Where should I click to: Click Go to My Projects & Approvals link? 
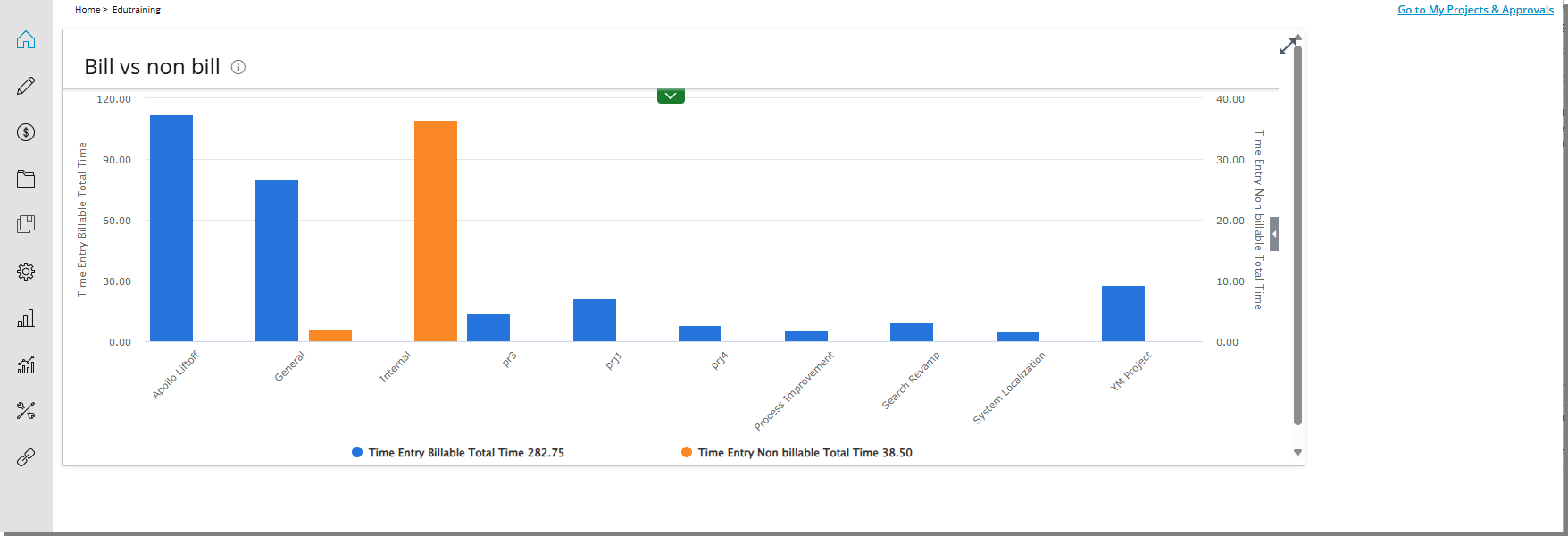(x=1475, y=10)
